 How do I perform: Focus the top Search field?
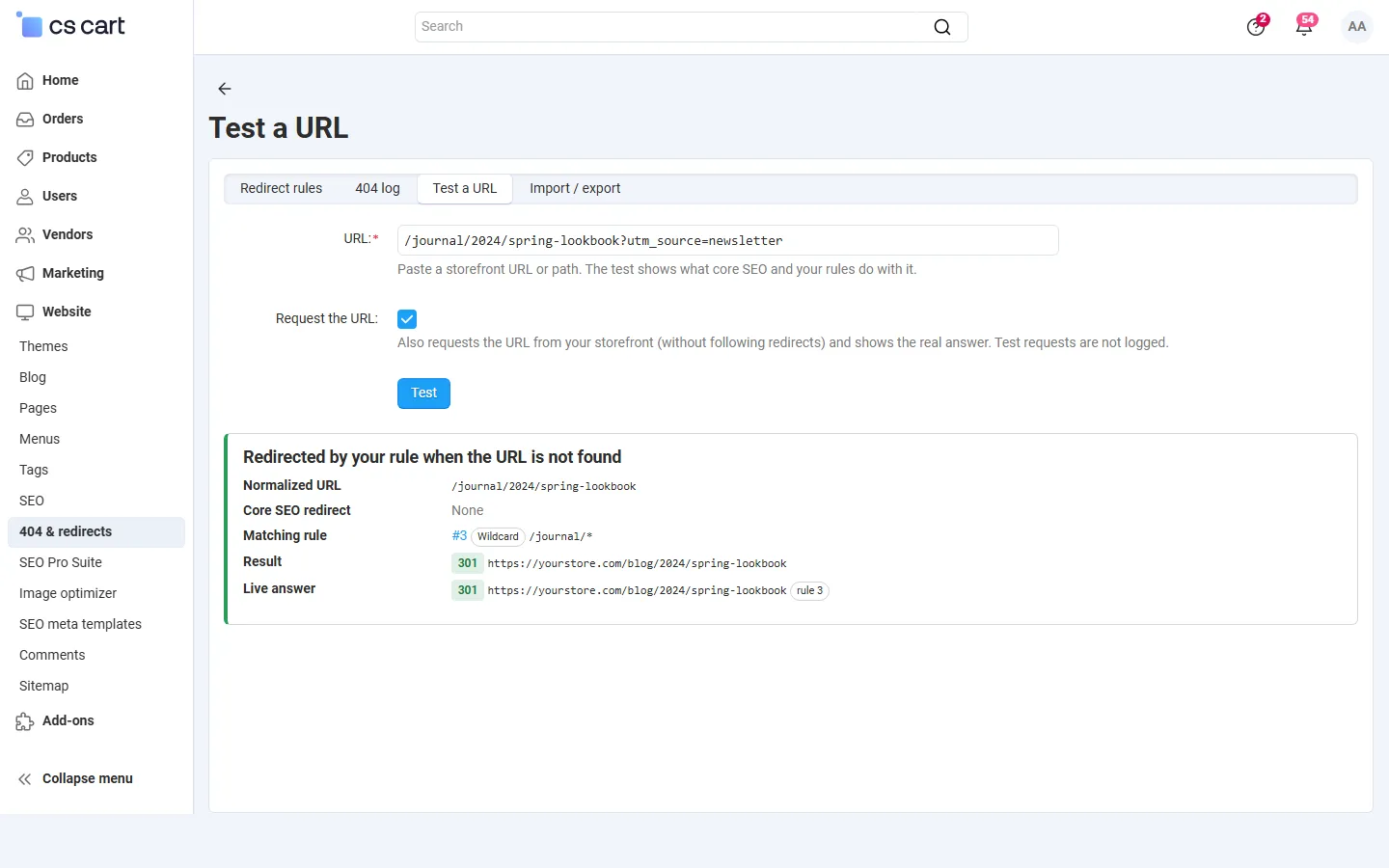pyautogui.click(x=692, y=27)
